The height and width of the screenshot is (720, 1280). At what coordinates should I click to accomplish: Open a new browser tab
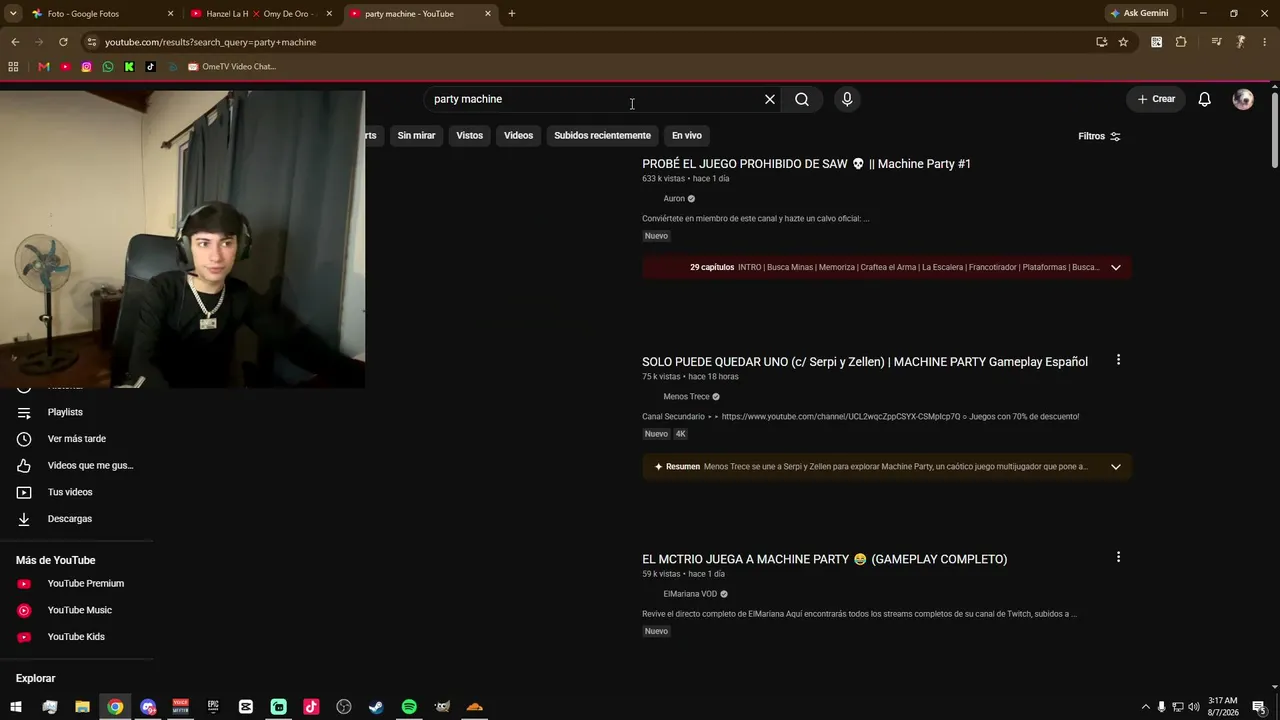tap(511, 14)
